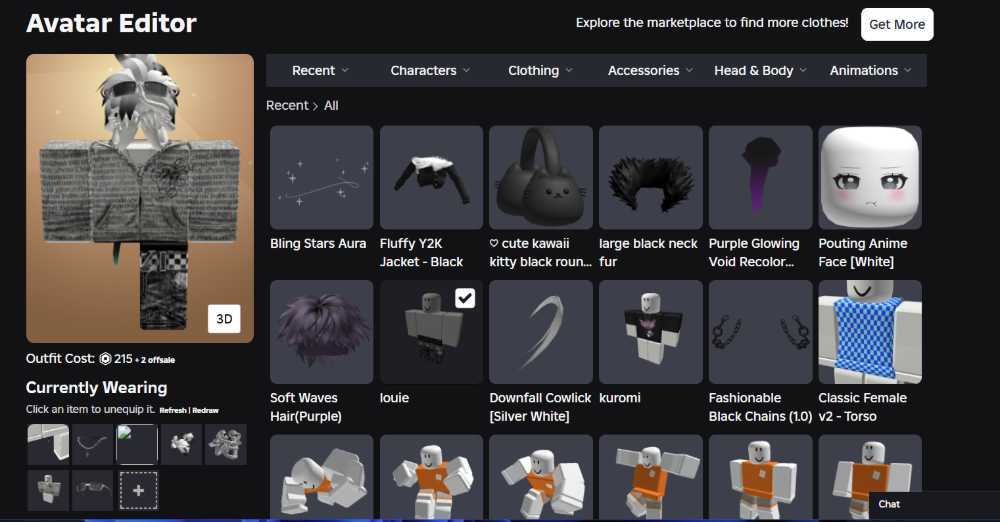The image size is (1000, 522).
Task: Unequip the worn necklace chain item
Action: (92, 444)
